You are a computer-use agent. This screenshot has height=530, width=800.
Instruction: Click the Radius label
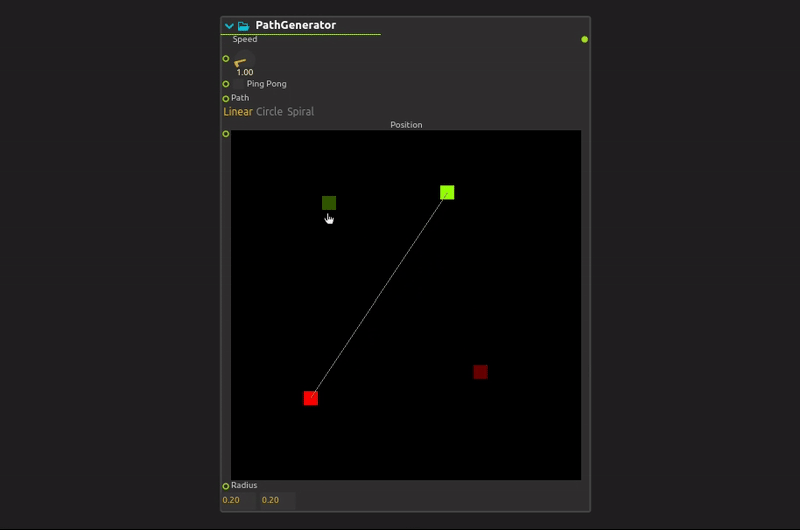[244, 485]
